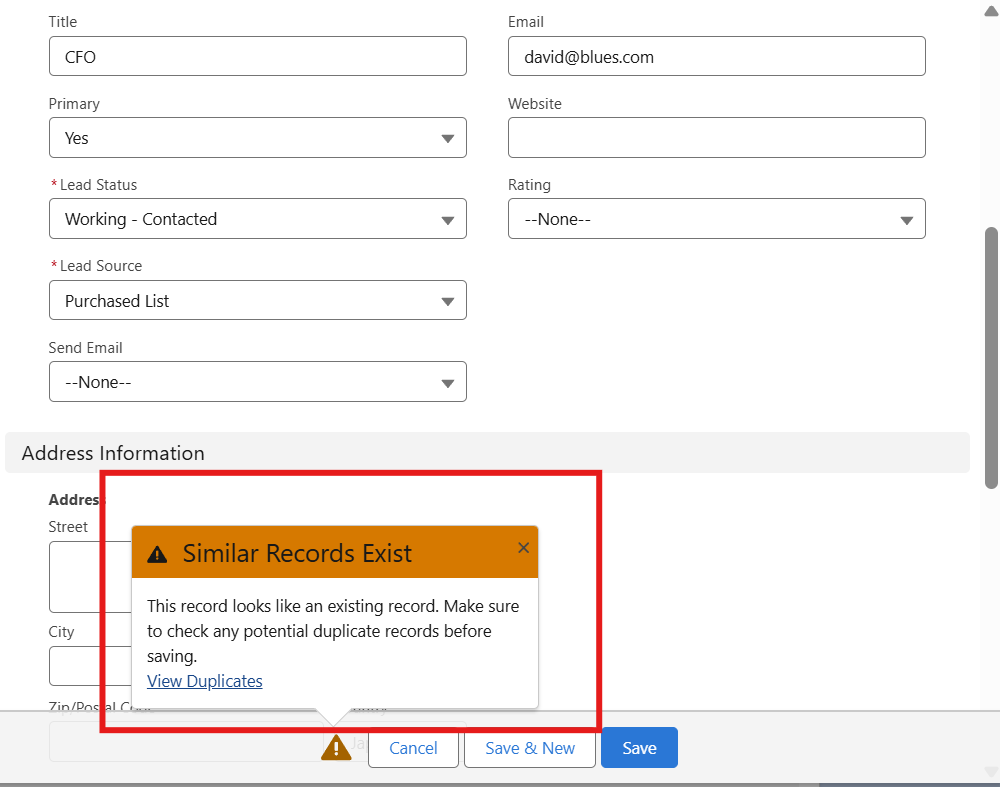Click into the empty Website field

pyautogui.click(x=716, y=138)
